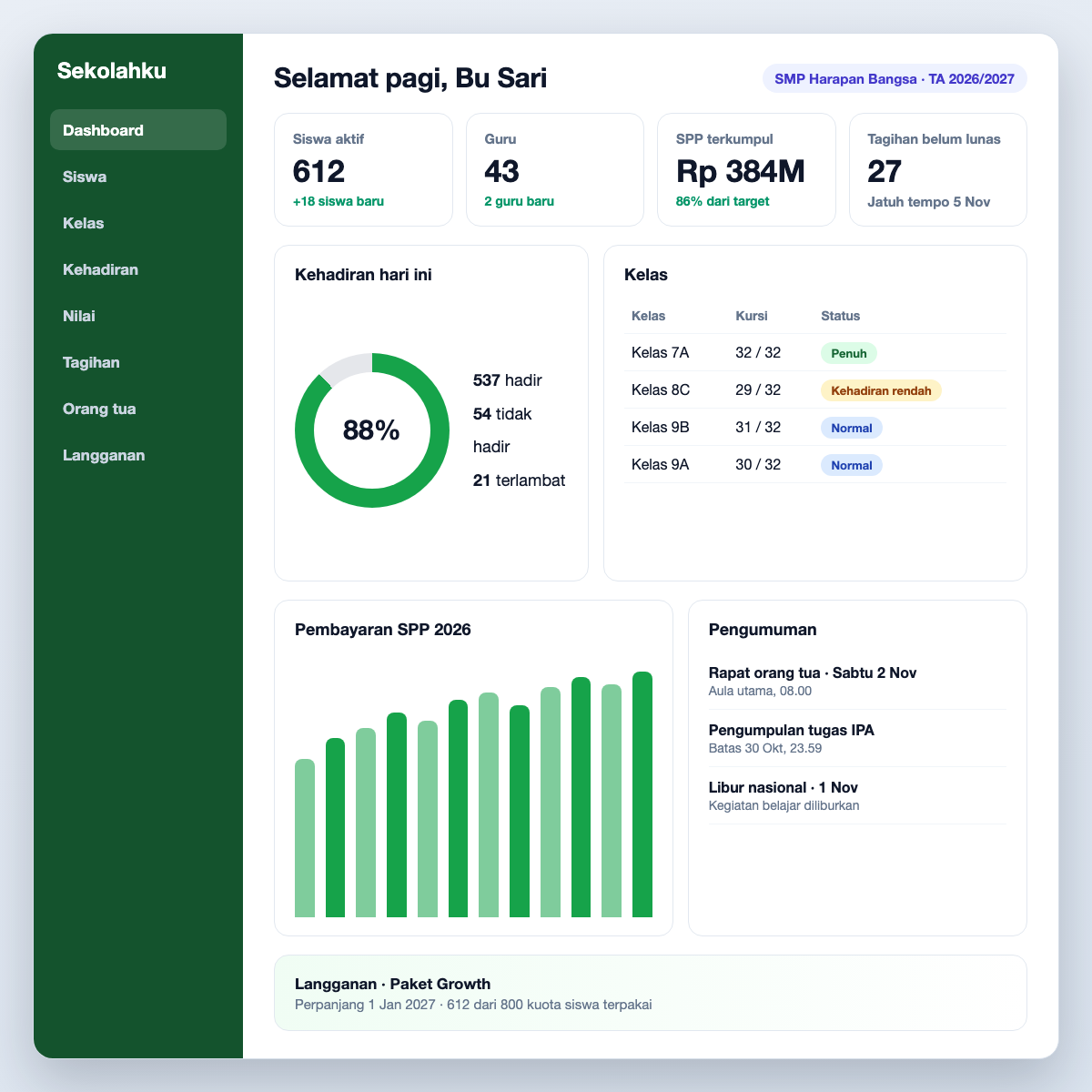Go to Kelas in sidebar

point(138,223)
